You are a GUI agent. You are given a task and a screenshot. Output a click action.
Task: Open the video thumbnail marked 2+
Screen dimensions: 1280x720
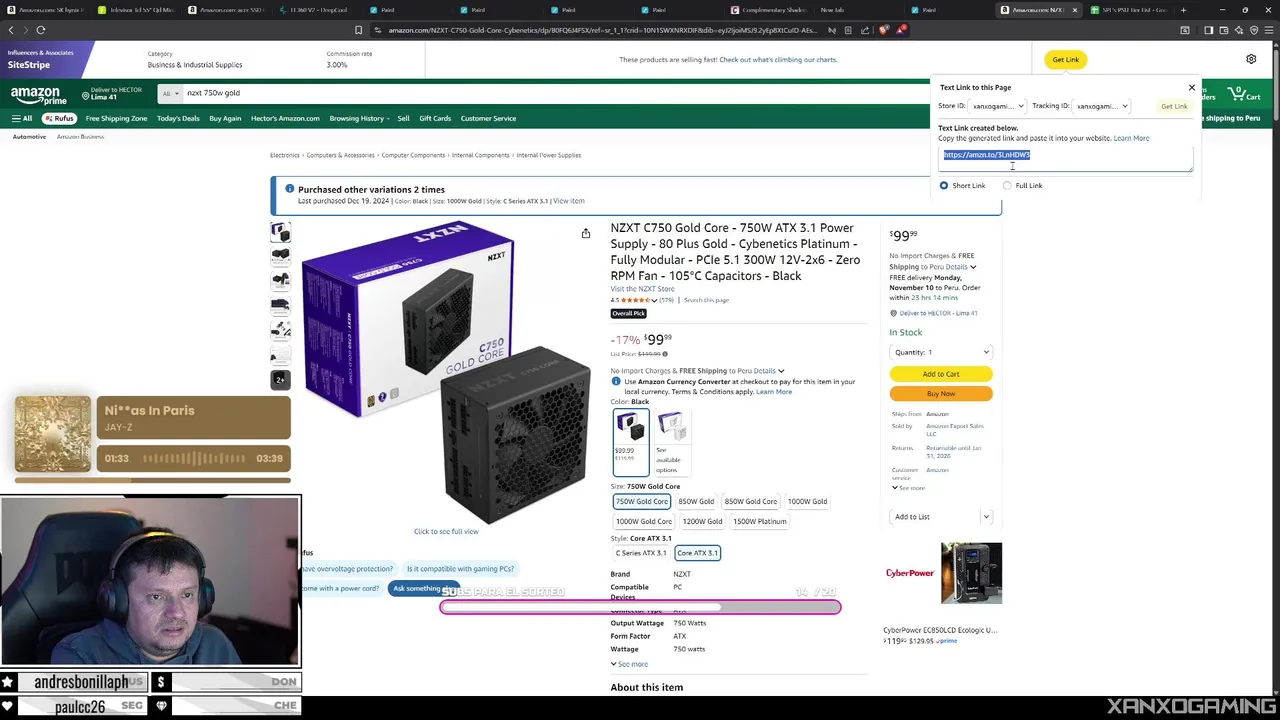pos(280,379)
